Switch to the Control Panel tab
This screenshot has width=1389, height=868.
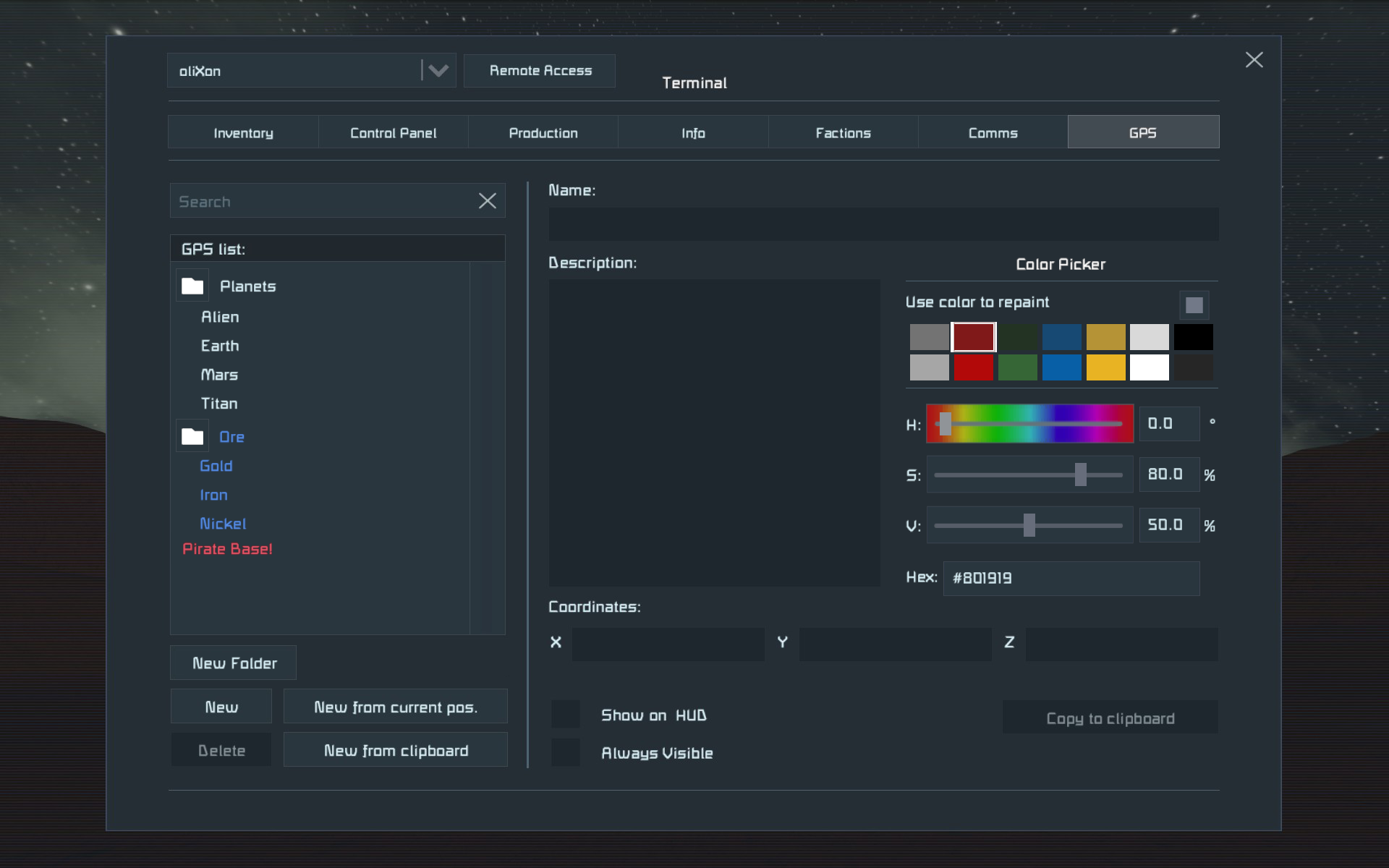coord(393,132)
